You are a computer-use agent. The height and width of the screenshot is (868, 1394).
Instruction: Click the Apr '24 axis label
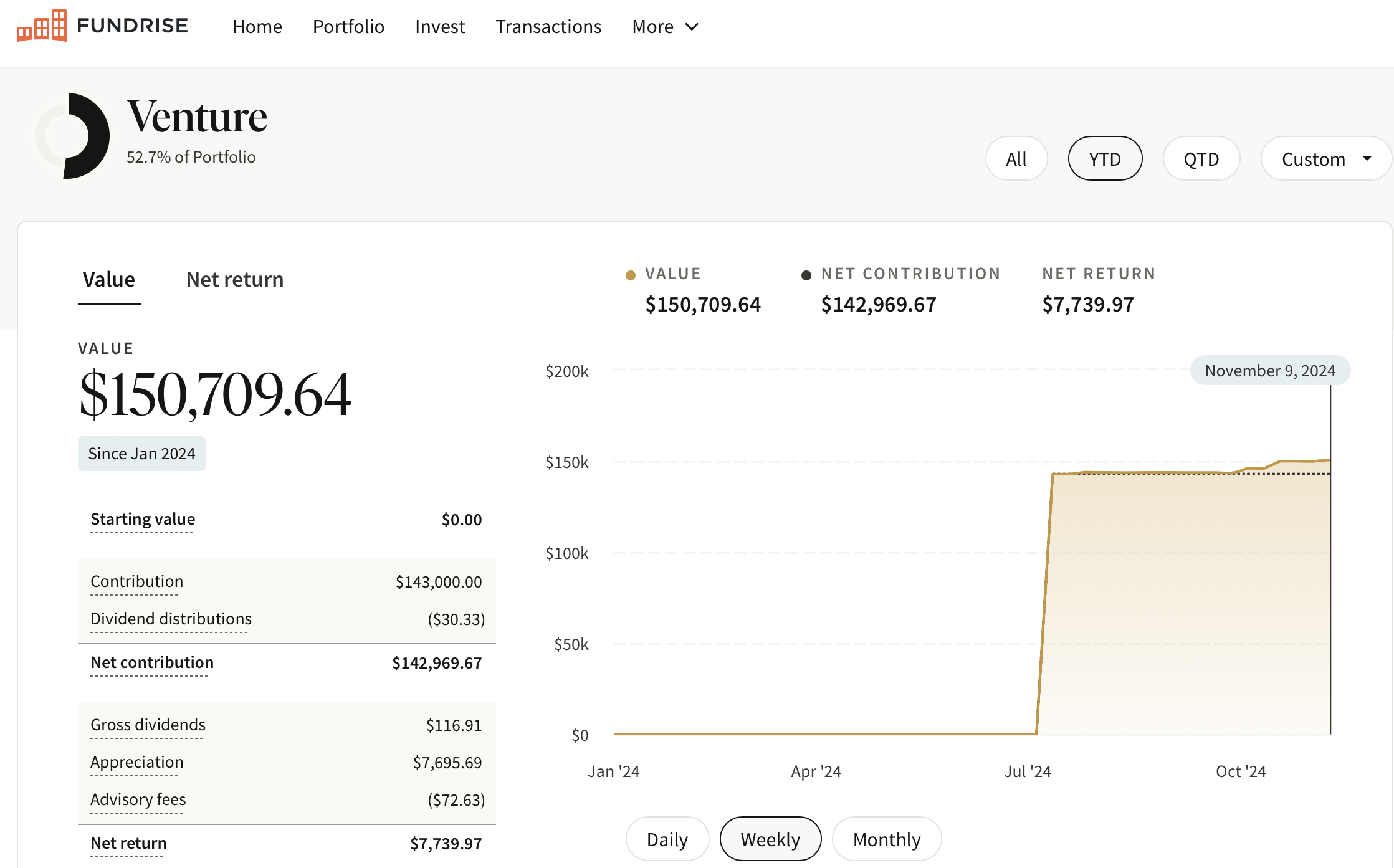pyautogui.click(x=816, y=771)
